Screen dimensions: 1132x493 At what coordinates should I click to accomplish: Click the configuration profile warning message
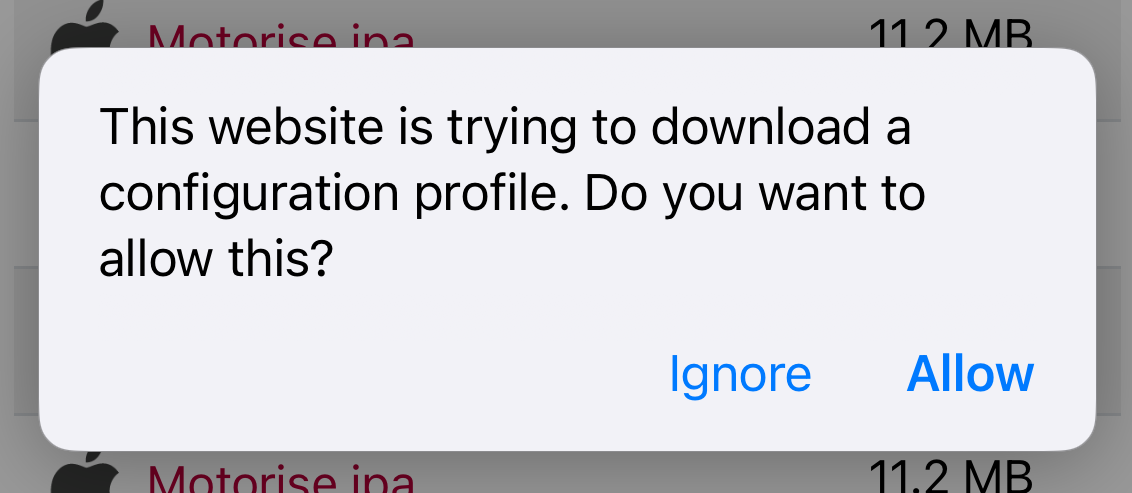point(513,193)
